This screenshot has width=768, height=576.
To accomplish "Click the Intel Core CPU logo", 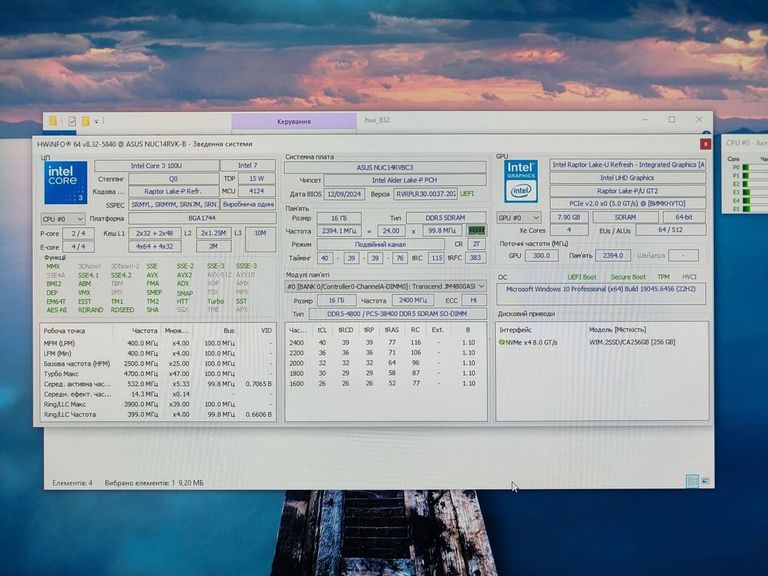I will click(67, 183).
